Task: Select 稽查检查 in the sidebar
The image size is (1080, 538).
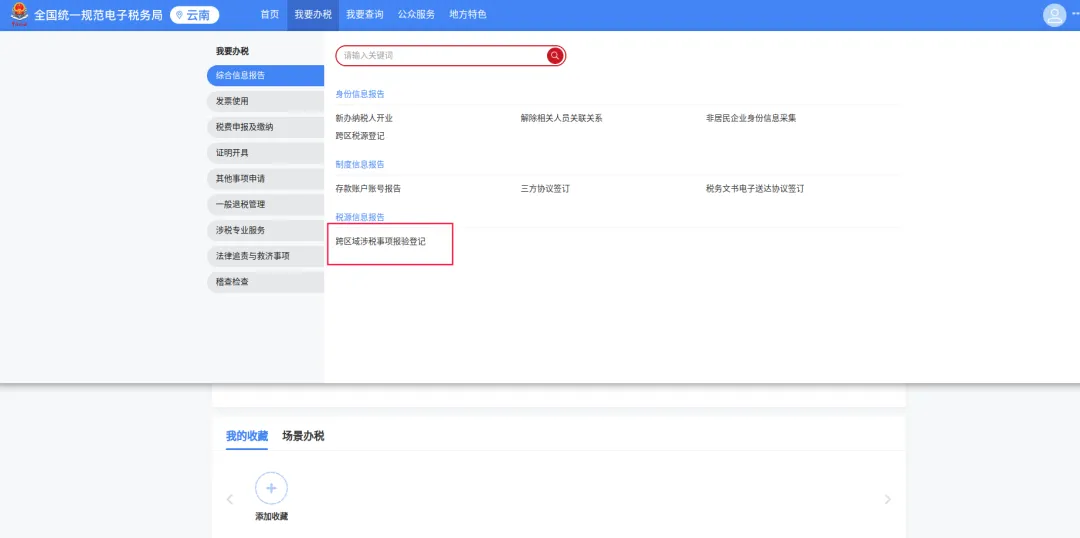Action: 265,282
